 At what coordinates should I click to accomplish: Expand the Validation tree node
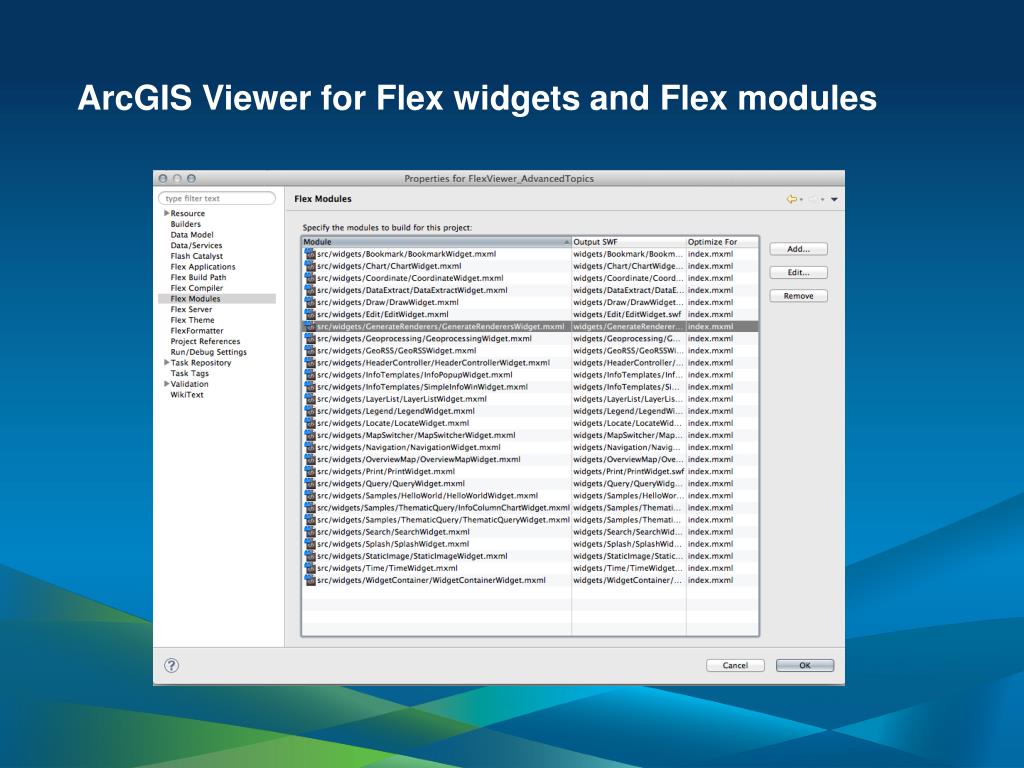[167, 384]
